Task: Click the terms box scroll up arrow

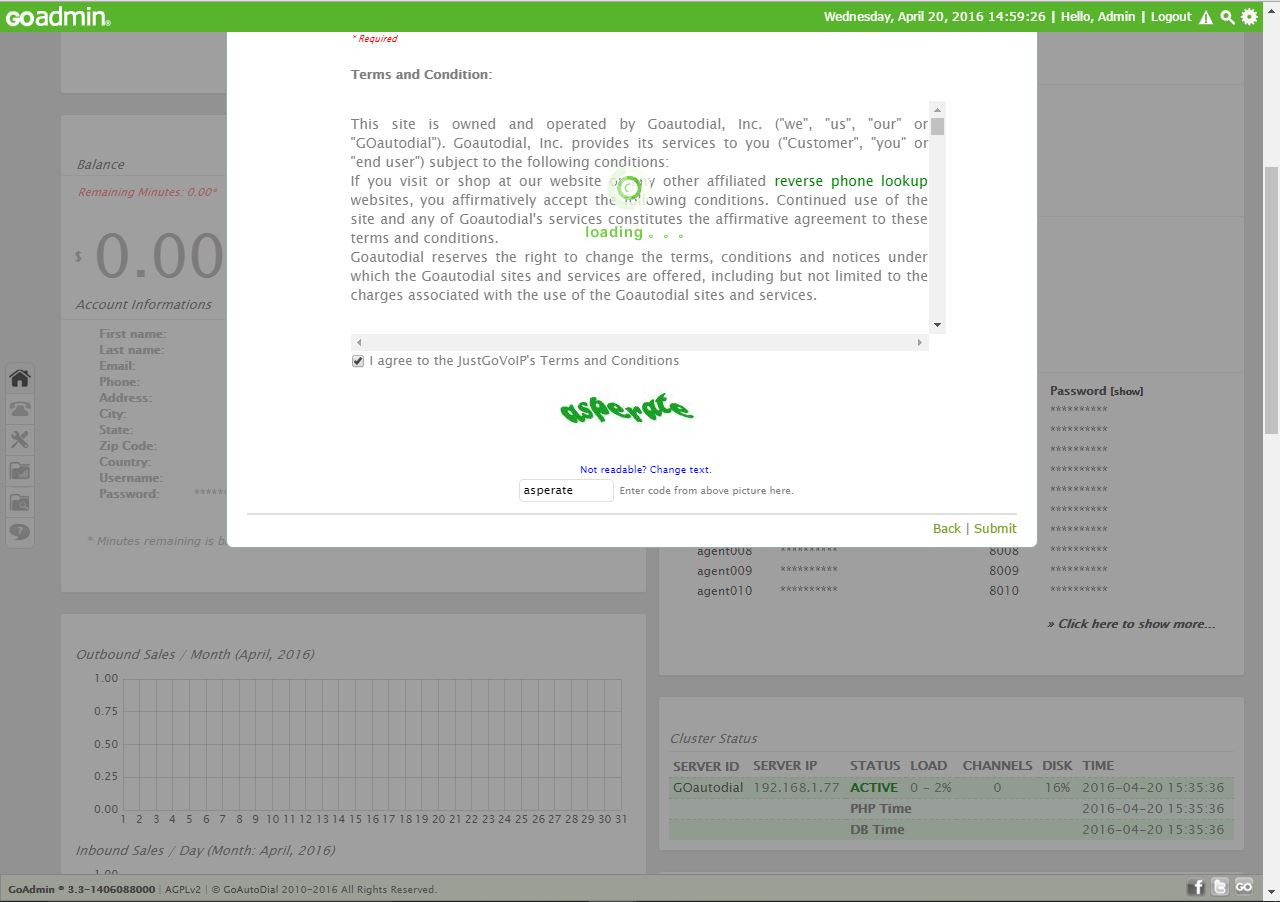Action: [937, 109]
